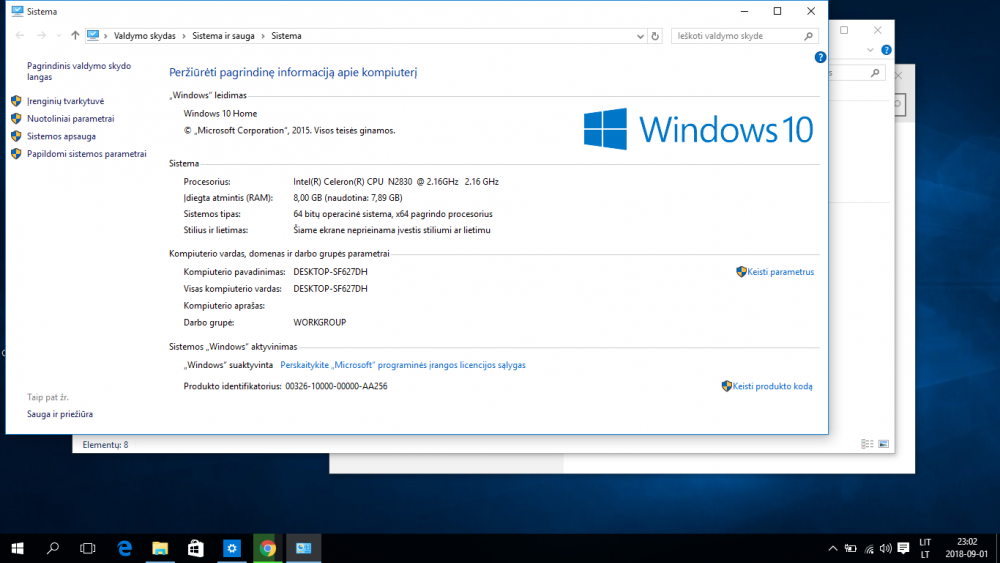The height and width of the screenshot is (563, 1000).
Task: Expand ribbon chevron in background window
Action: 870,50
